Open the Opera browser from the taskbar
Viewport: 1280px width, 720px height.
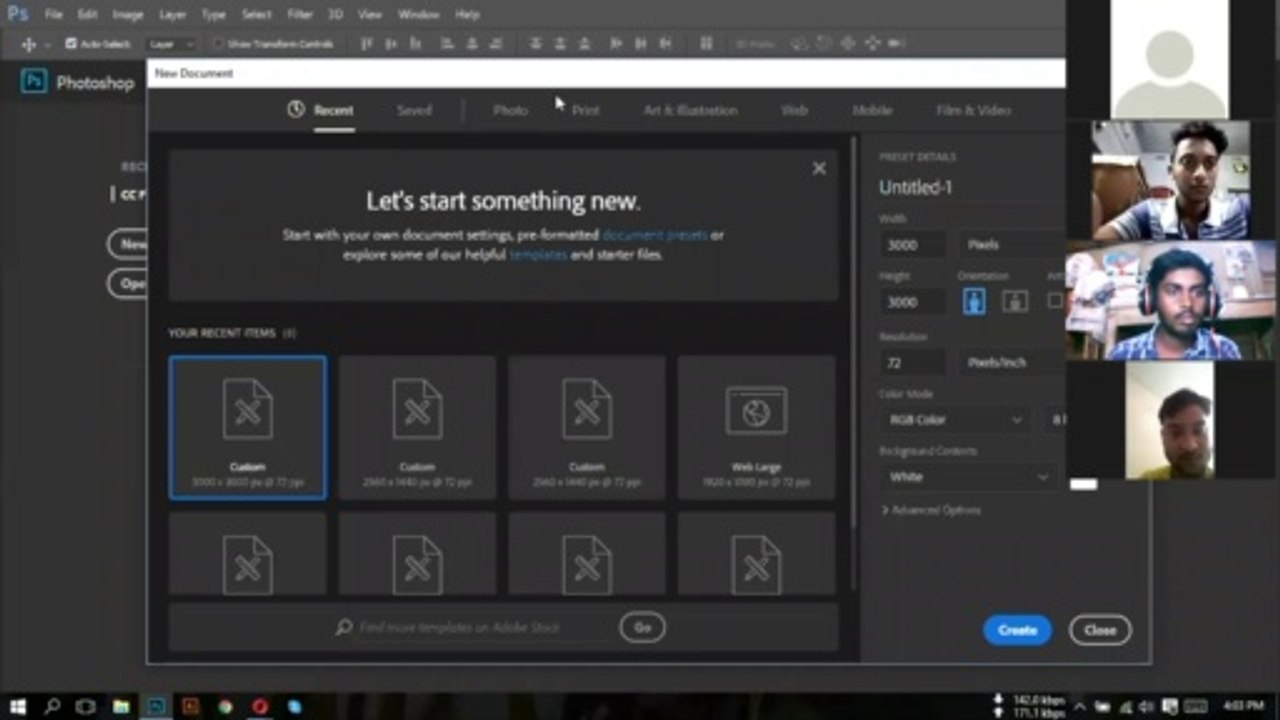coord(260,706)
